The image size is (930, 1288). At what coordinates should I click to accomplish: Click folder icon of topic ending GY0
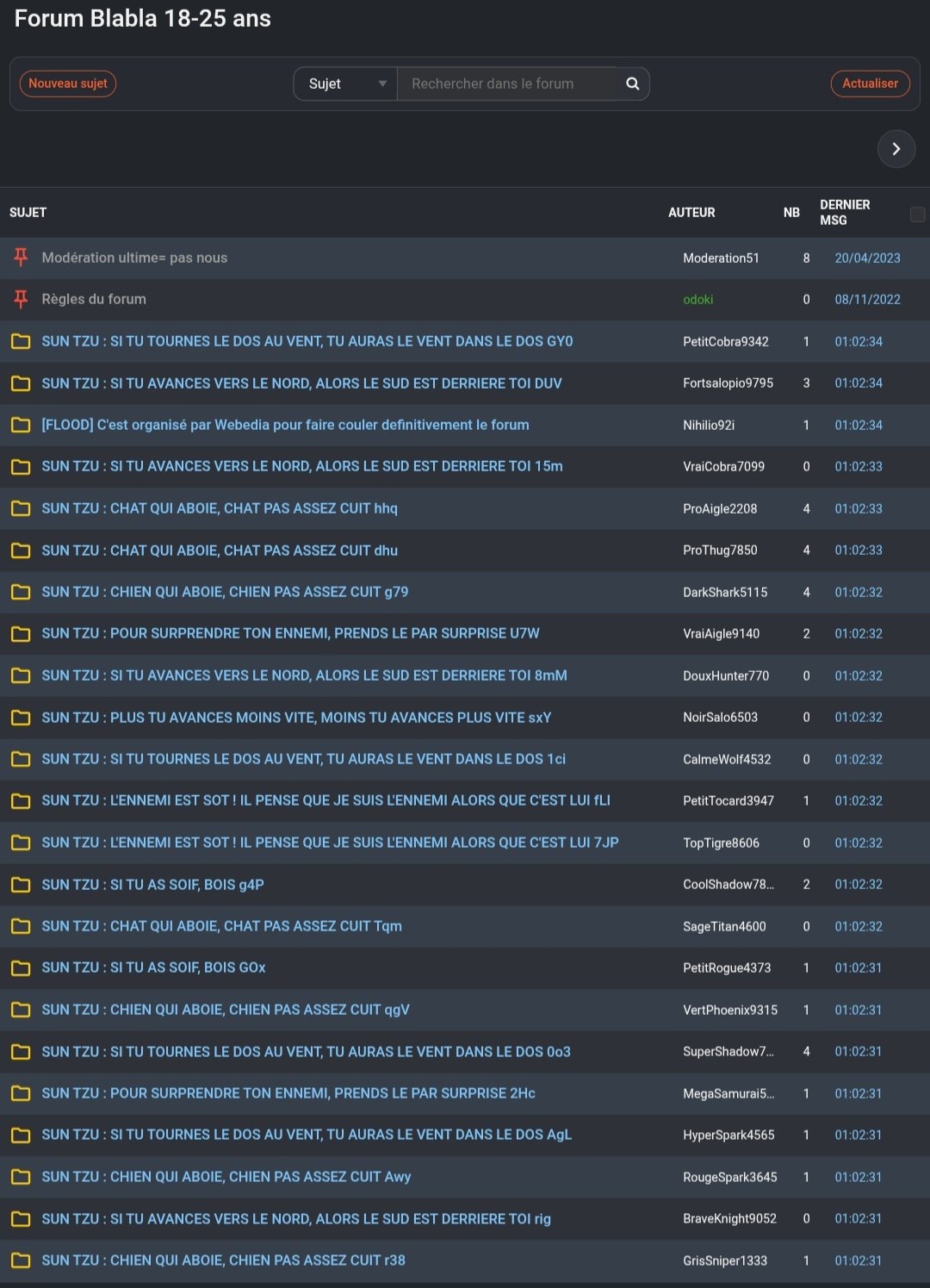(21, 341)
